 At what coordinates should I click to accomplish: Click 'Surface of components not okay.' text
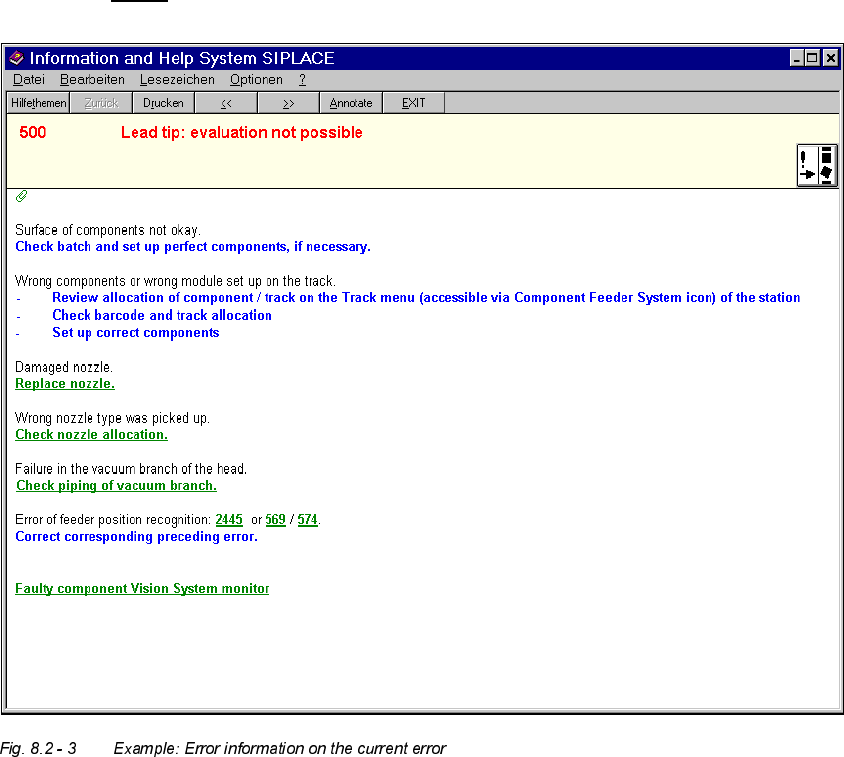(108, 230)
